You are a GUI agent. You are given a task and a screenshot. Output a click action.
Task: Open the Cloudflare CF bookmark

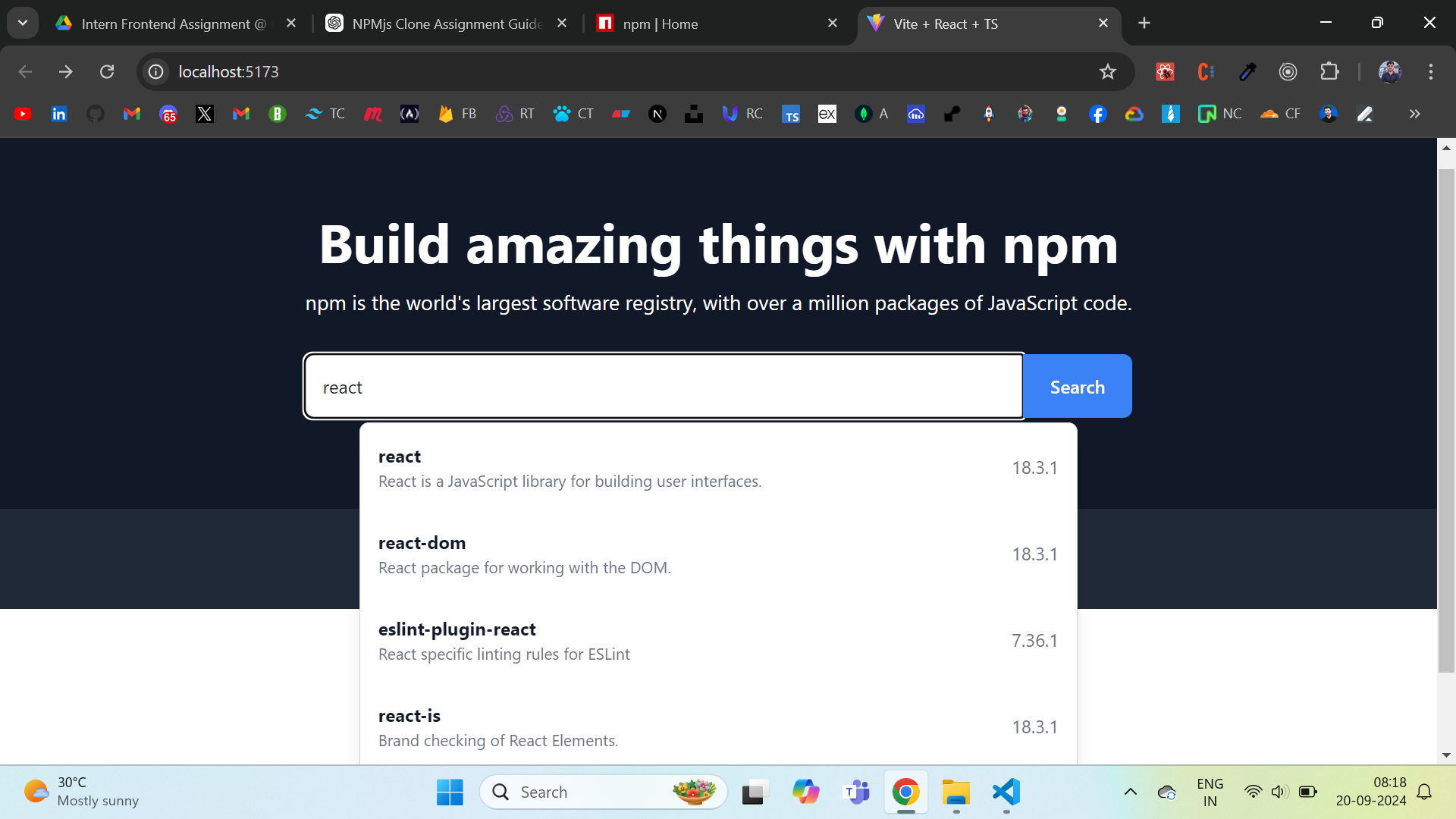pyautogui.click(x=1280, y=114)
